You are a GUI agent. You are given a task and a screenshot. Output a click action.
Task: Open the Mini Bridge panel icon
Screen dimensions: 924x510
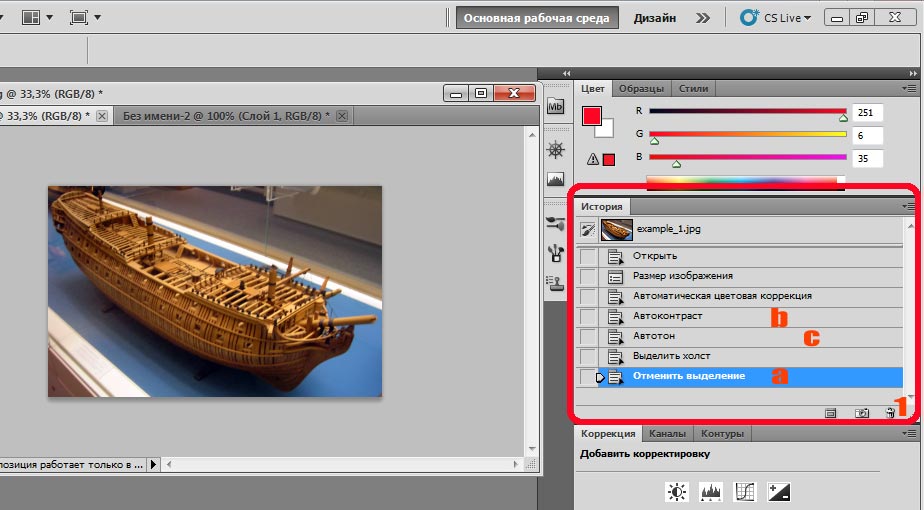coord(556,108)
